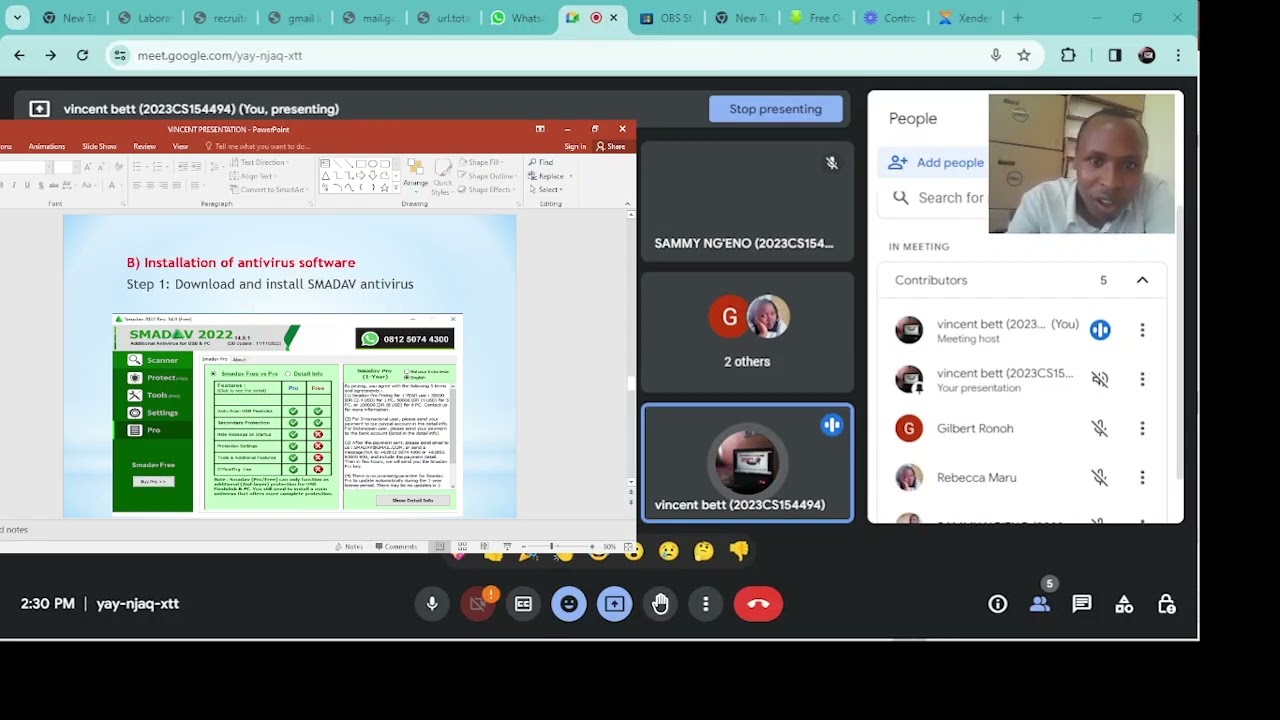Viewport: 1280px width, 720px height.
Task: Click Find in the PowerPoint Editing group
Action: 541,162
